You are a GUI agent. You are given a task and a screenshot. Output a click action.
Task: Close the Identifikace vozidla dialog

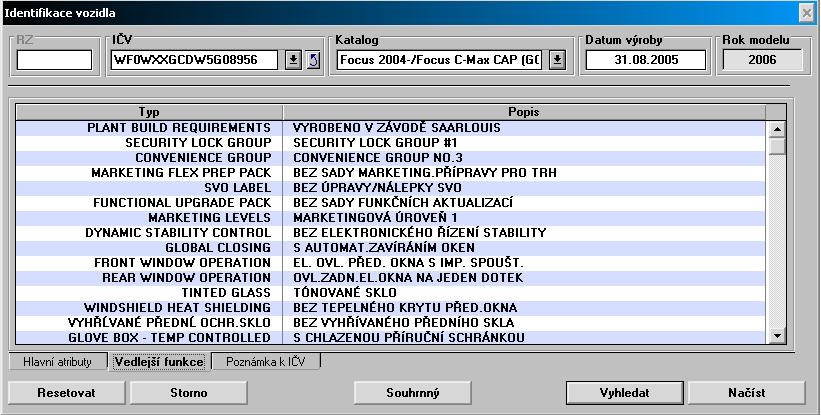click(x=806, y=12)
